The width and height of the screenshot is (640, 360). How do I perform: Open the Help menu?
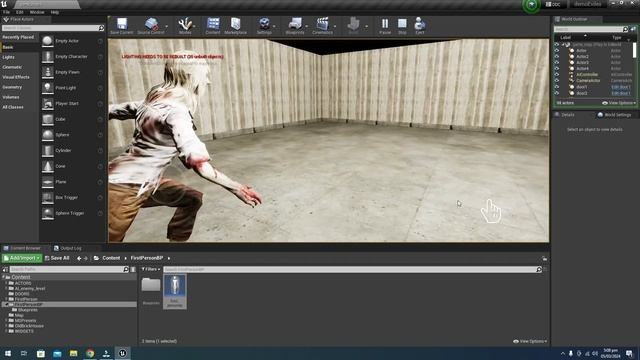pyautogui.click(x=55, y=12)
